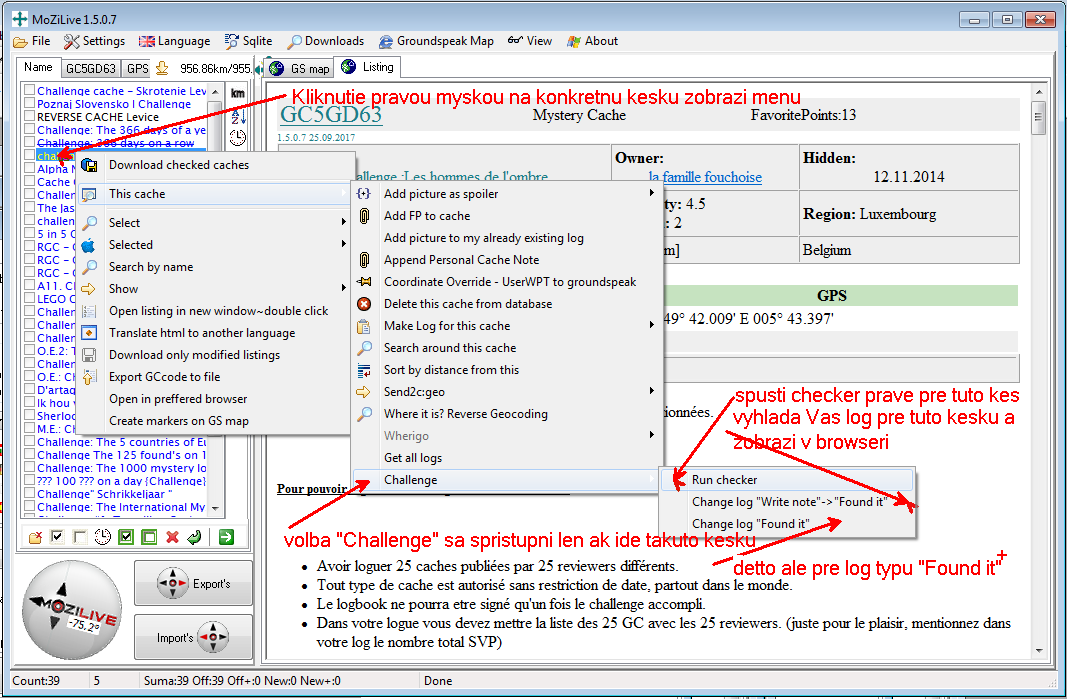Click the listing scrollbar down arrow

coord(1038,650)
